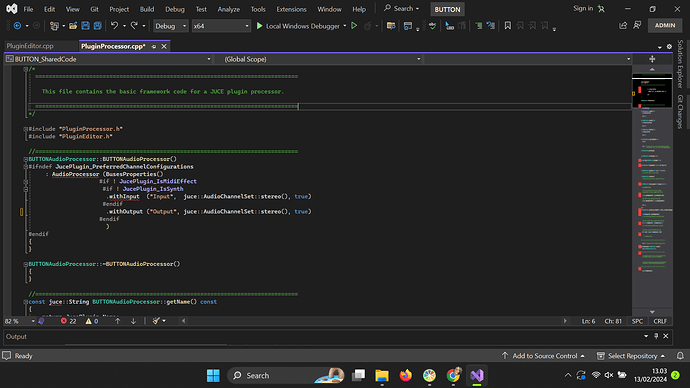The image size is (690, 388).
Task: Open the Edit menu
Action: click(x=49, y=9)
